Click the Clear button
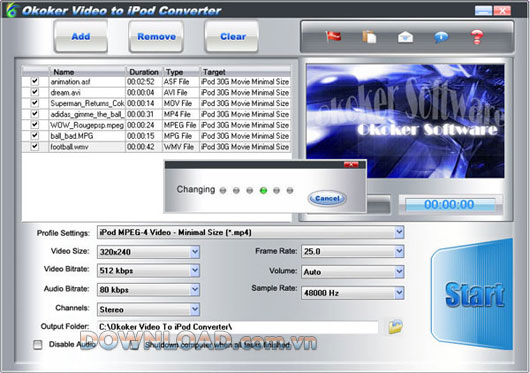This screenshot has height=373, width=530. pyautogui.click(x=233, y=36)
